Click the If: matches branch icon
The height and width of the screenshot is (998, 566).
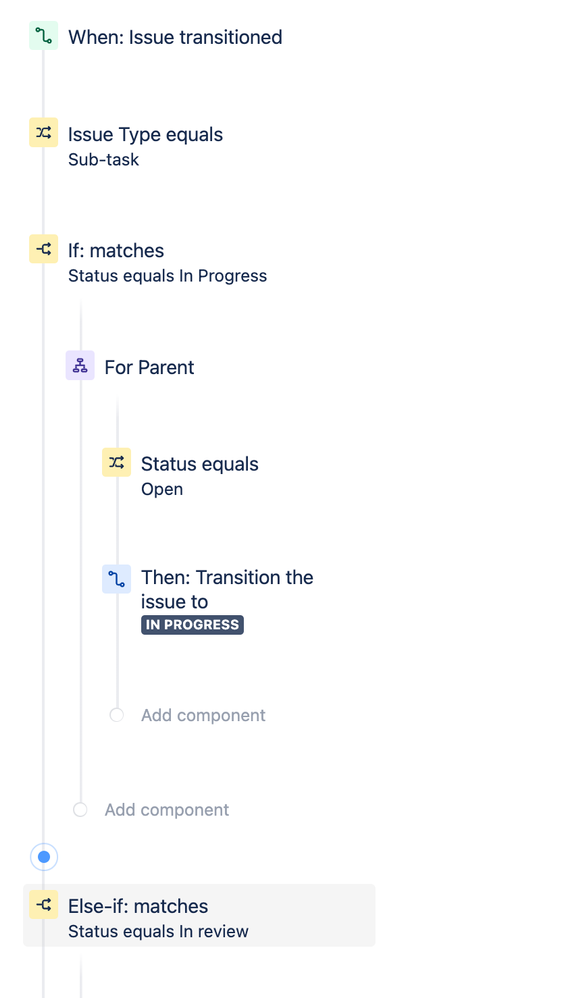(43, 249)
